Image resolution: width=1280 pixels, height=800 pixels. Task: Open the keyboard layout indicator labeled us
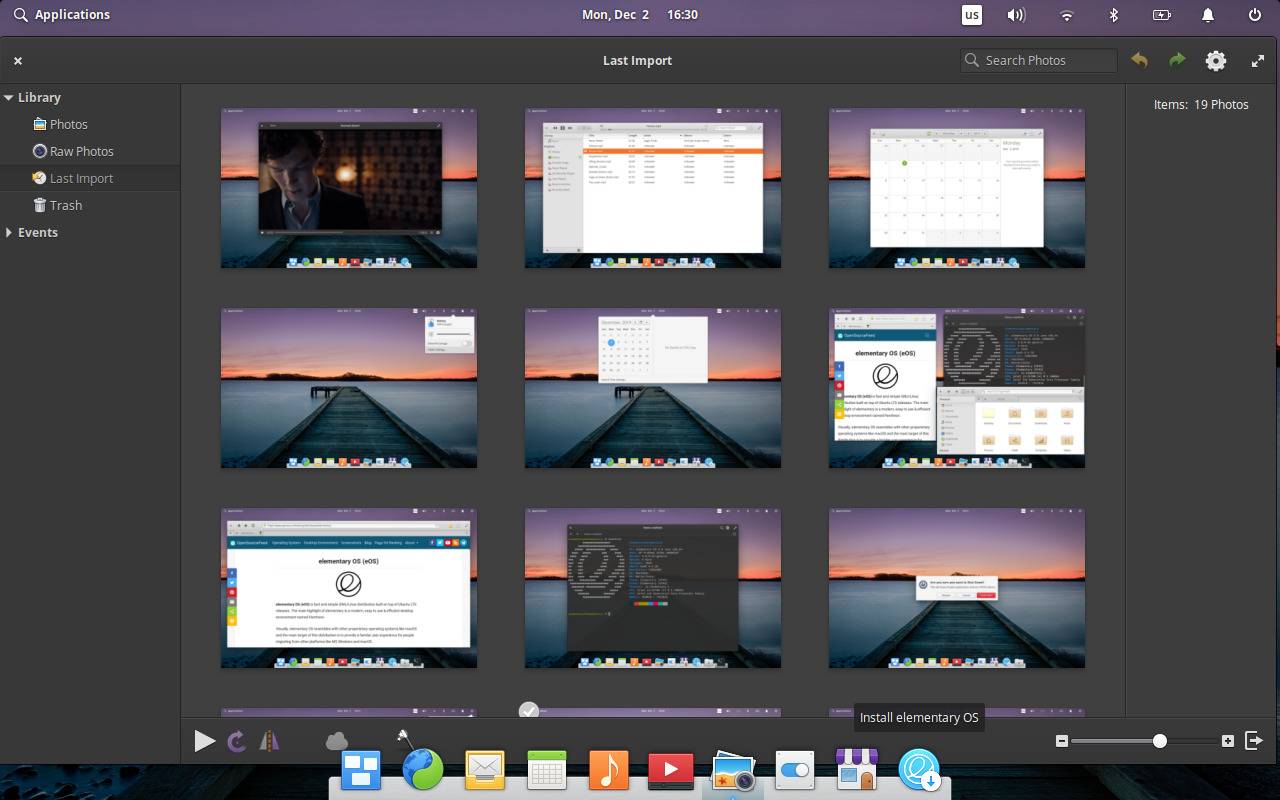click(x=971, y=15)
